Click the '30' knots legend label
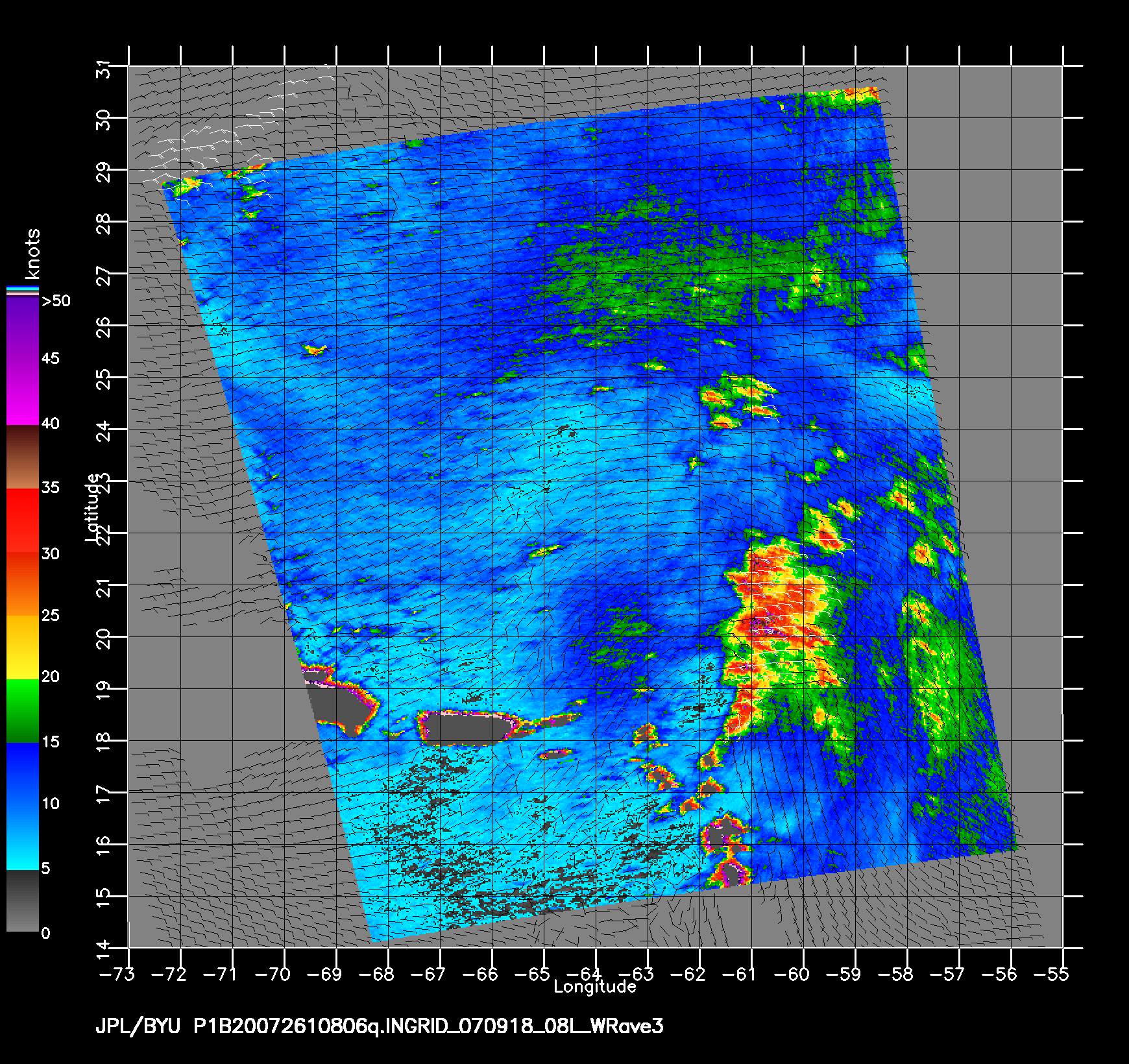The height and width of the screenshot is (1064, 1129). (x=51, y=553)
